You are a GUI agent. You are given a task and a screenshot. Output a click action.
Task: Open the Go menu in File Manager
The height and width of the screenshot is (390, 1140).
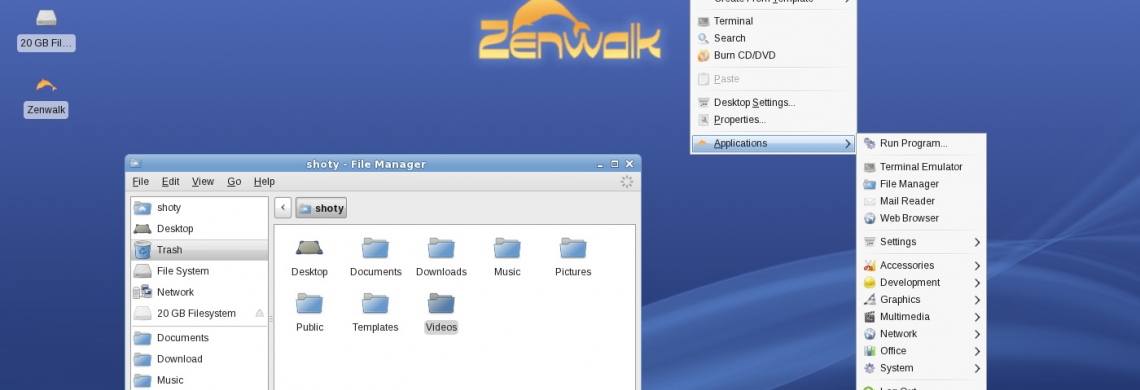(x=234, y=182)
